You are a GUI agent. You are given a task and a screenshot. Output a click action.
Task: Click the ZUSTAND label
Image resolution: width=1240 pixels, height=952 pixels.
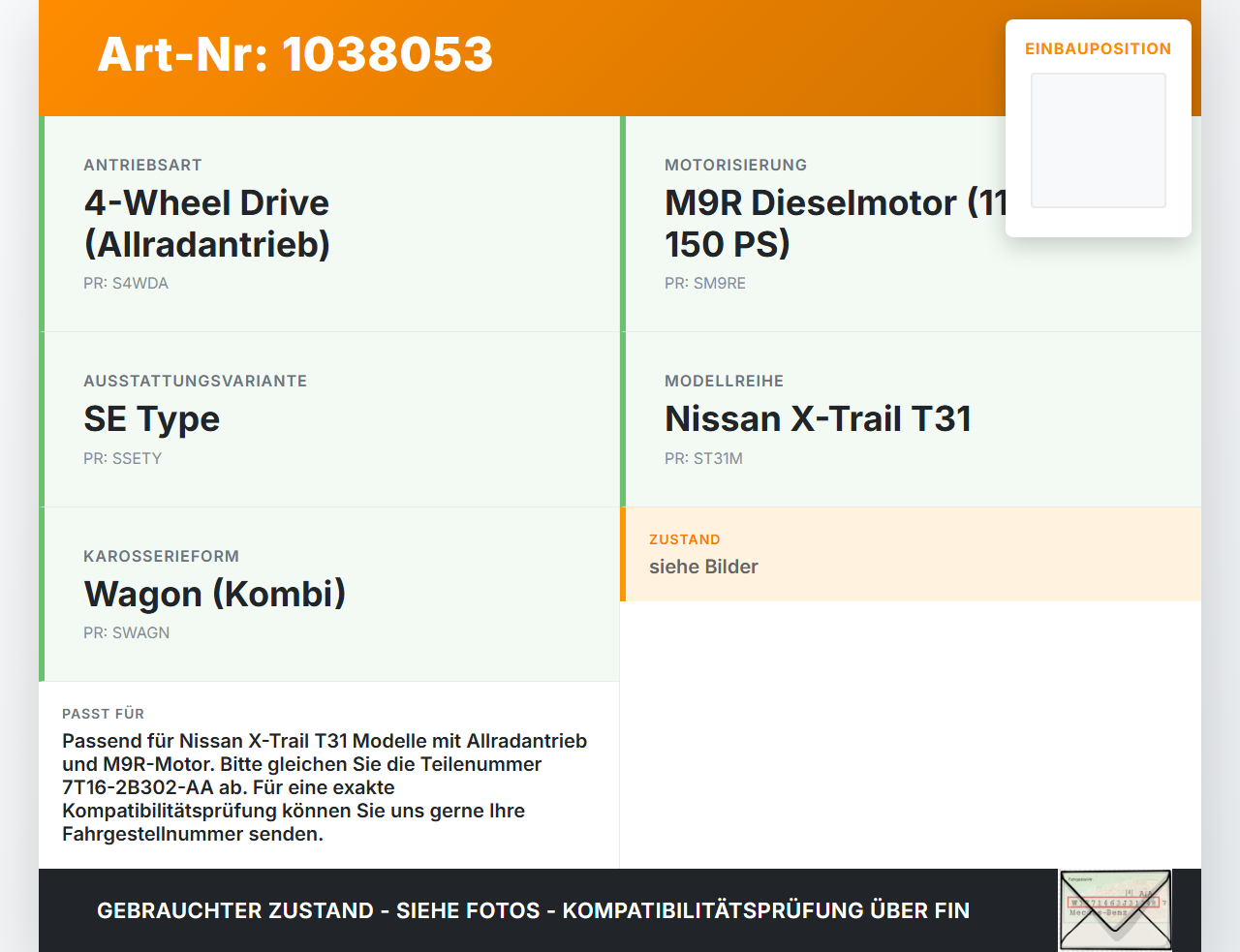click(685, 539)
